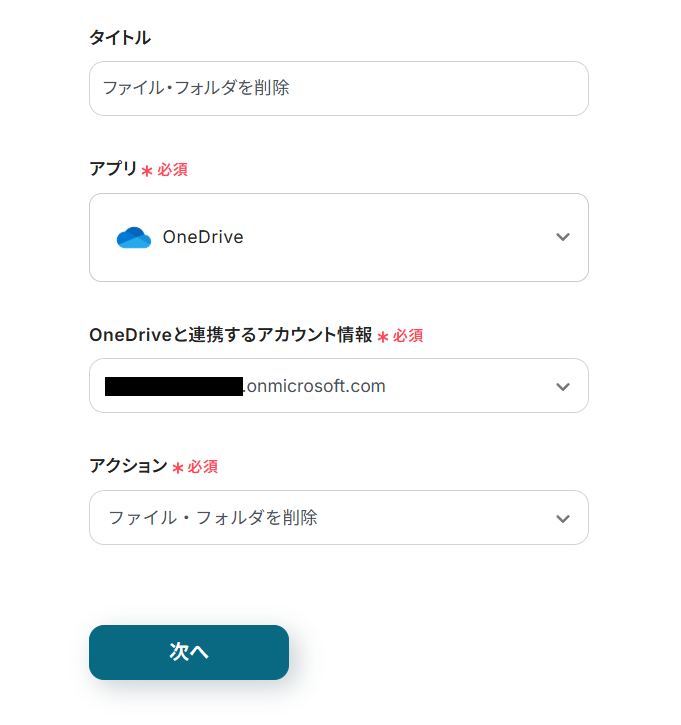Click the 必須 marker next to アプリ
Viewport: 681px width, 725px height.
click(x=172, y=170)
